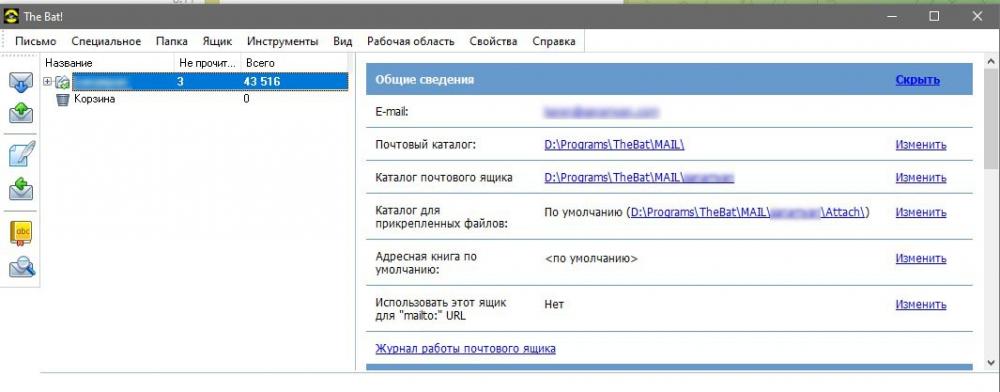Viewport: 1000px width, 392px height.
Task: Click the Скрыть link in Общие сведения
Action: coord(917,80)
